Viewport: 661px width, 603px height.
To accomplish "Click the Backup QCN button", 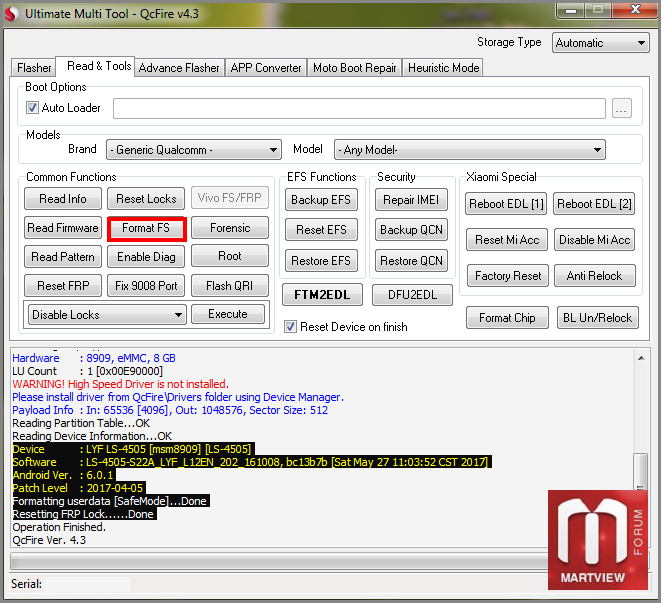I will coord(411,229).
